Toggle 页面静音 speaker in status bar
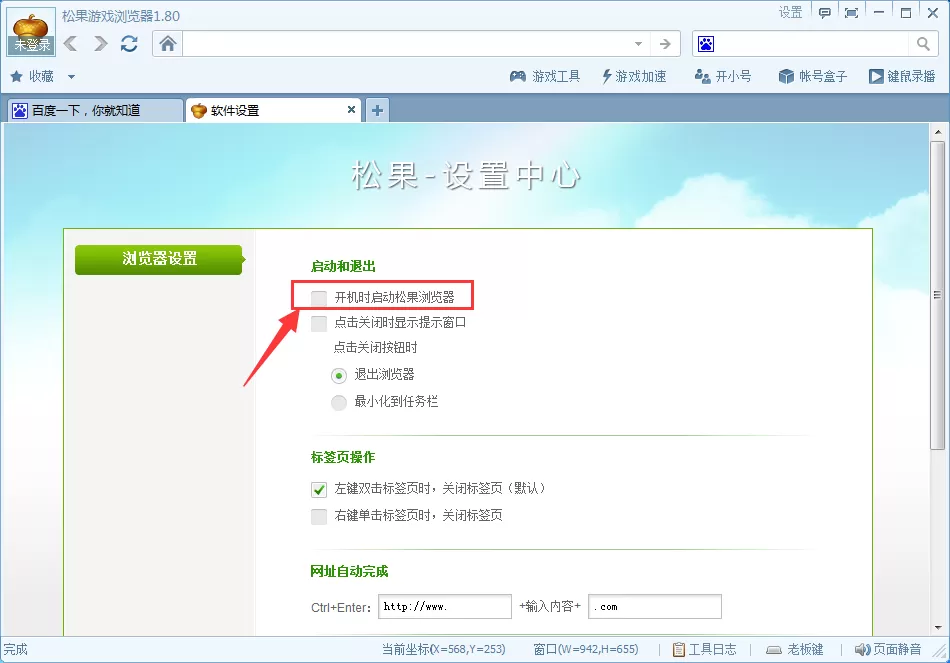Screen dimensions: 950x663 pos(888,650)
